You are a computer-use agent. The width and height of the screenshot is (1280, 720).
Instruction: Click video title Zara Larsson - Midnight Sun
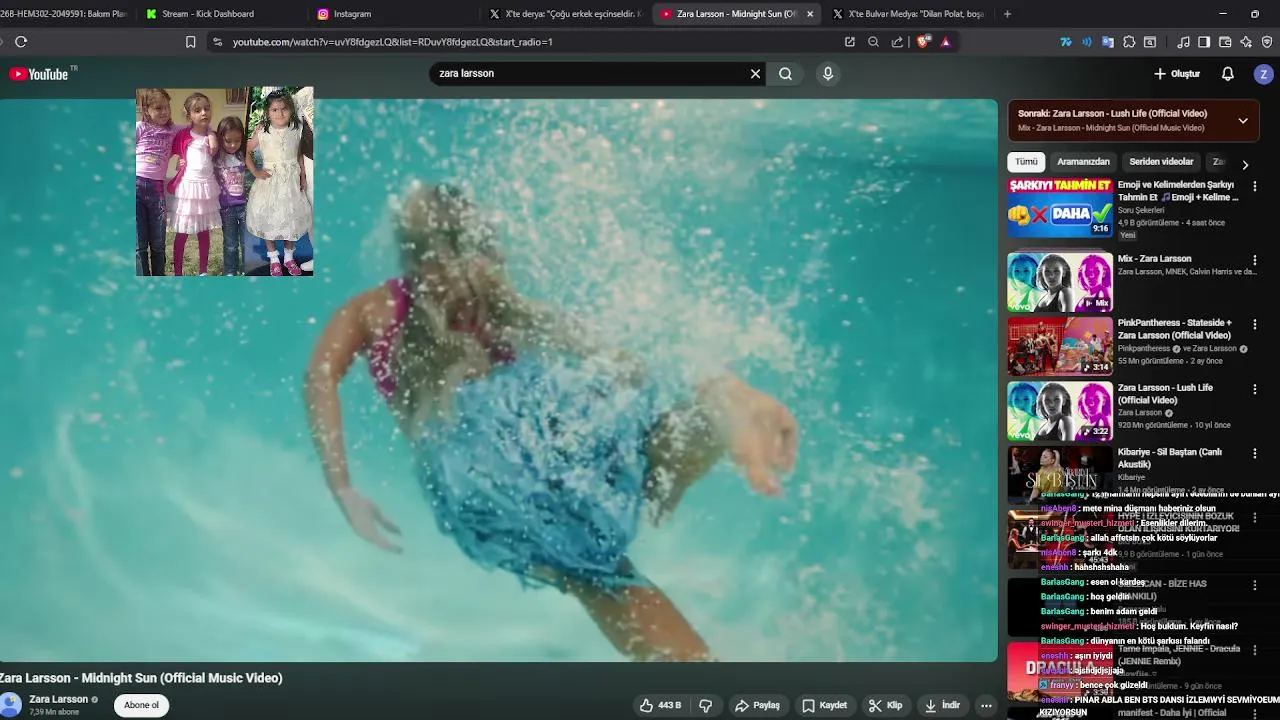coord(141,678)
